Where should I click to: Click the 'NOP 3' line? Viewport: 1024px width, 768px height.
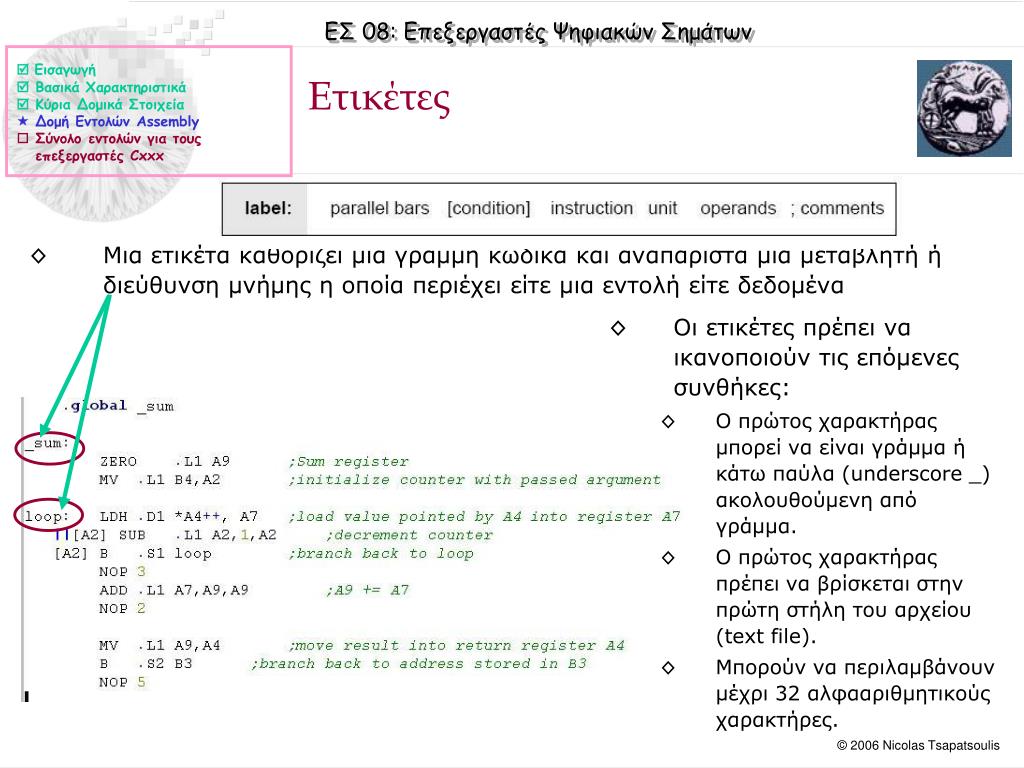tap(123, 571)
